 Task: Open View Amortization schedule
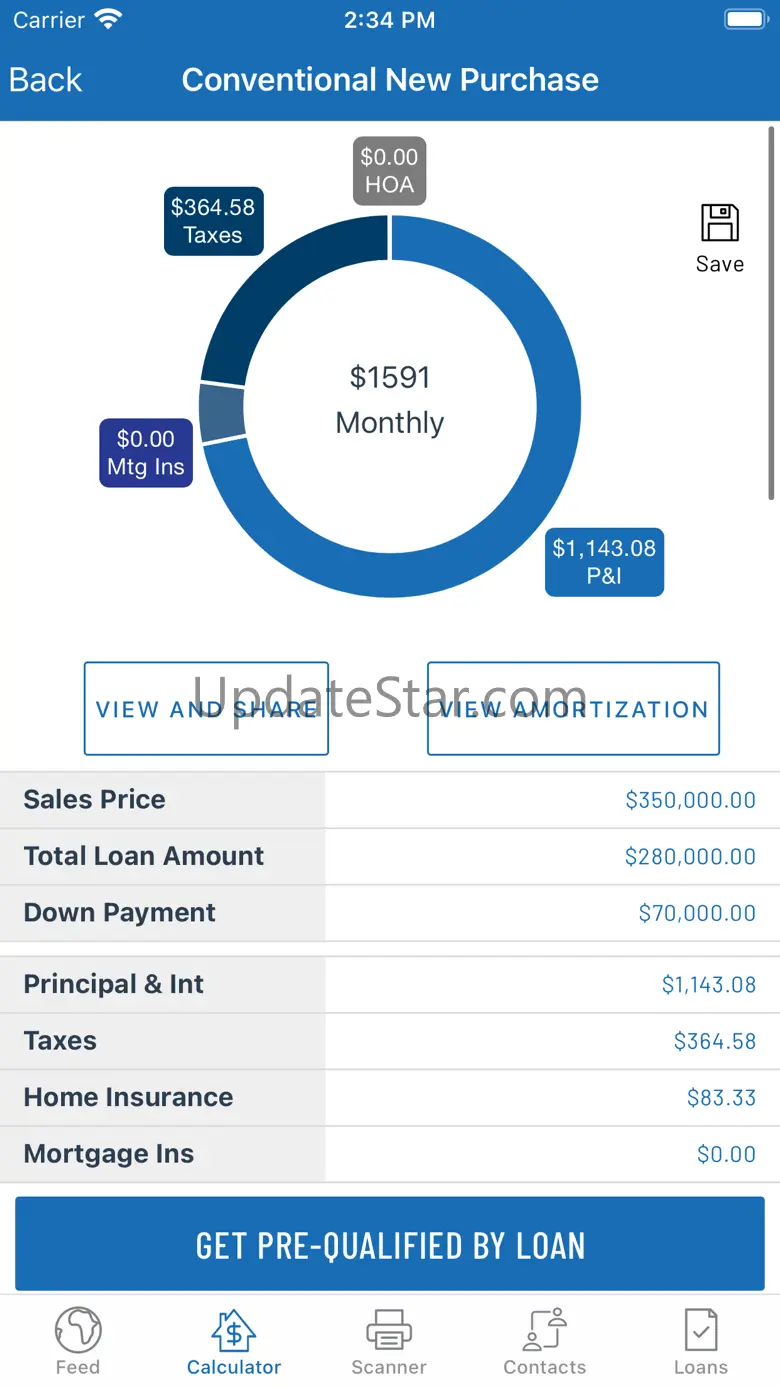[573, 709]
